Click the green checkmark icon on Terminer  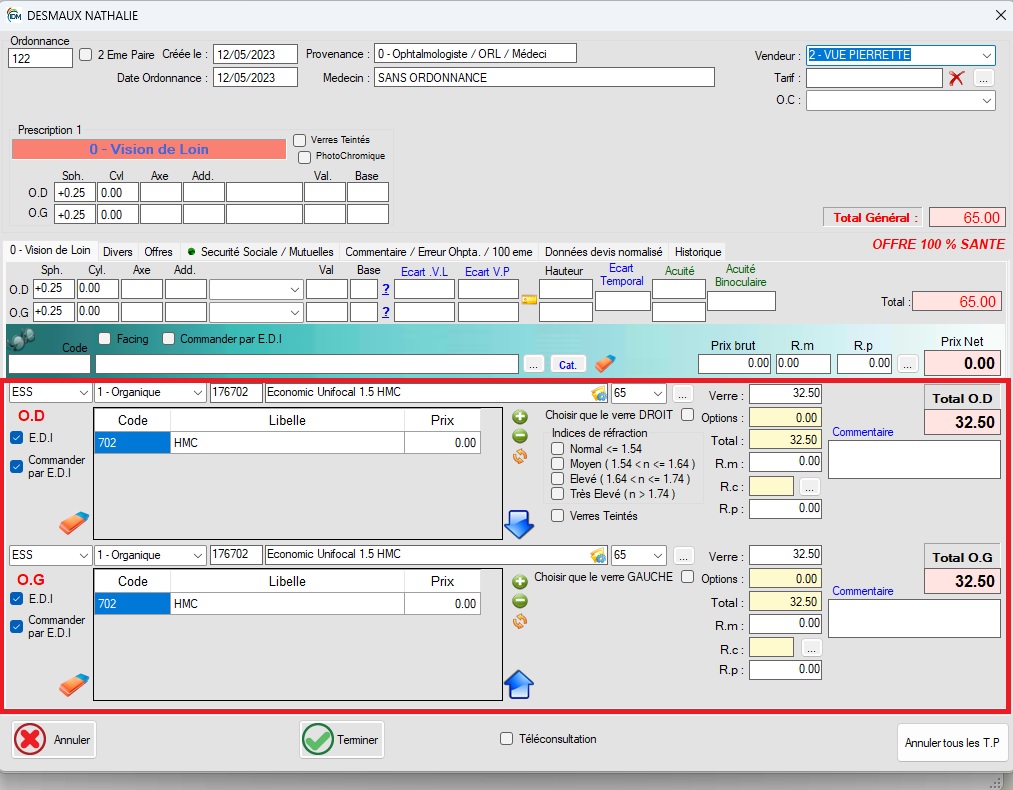click(318, 739)
